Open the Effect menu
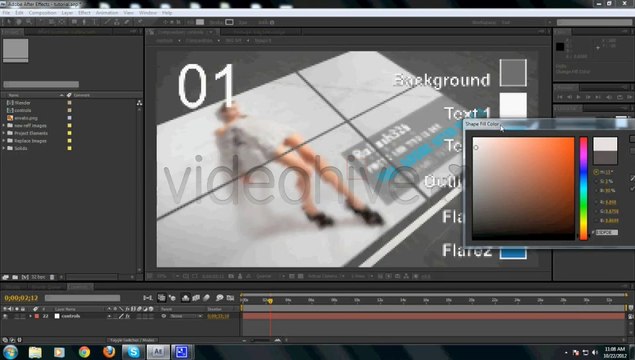Screen dimensions: 635x360 click(x=84, y=13)
